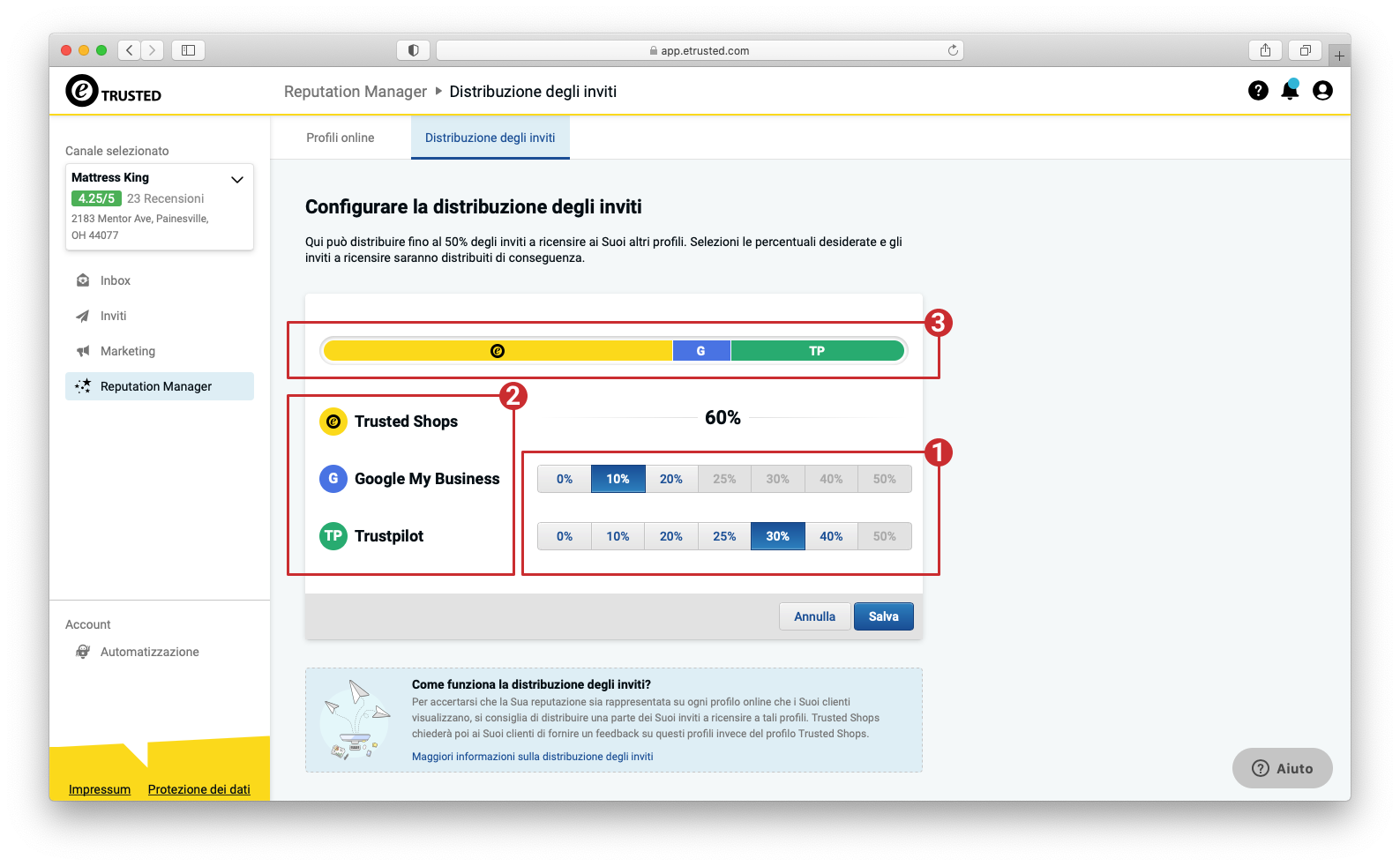Open the notifications bell
This screenshot has height=866, width=1400.
click(1290, 89)
